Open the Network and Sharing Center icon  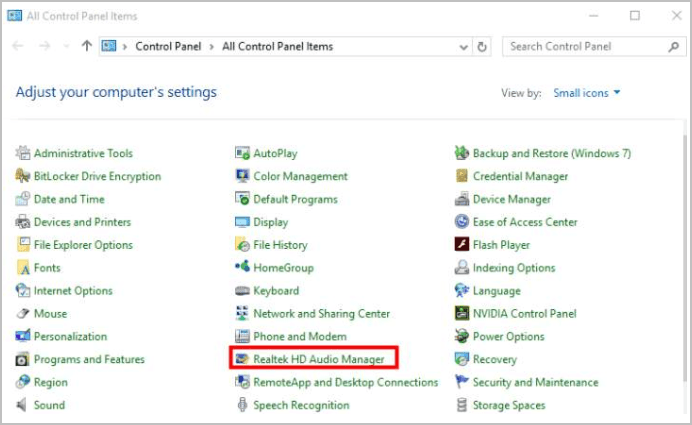pos(242,313)
